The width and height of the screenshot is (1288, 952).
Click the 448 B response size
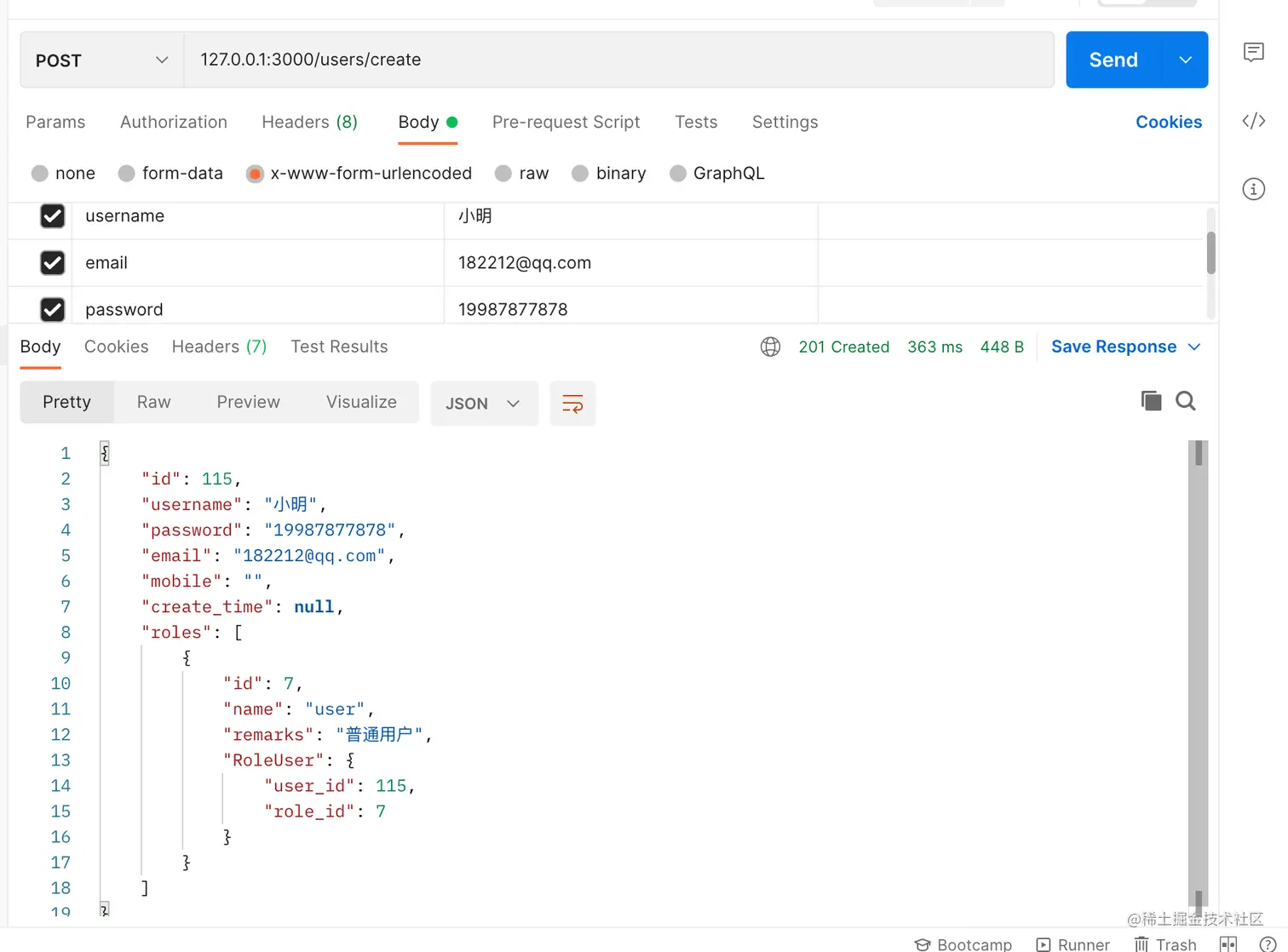(1002, 347)
